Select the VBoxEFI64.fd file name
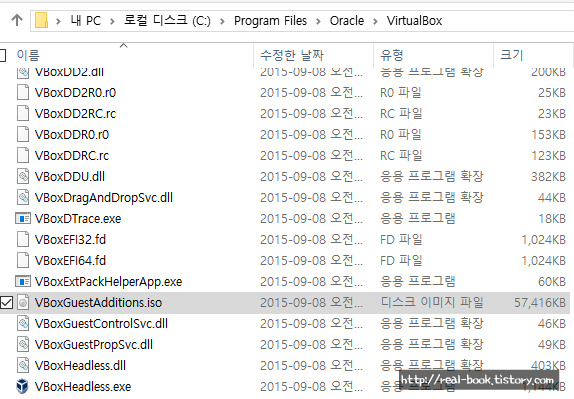 point(70,260)
